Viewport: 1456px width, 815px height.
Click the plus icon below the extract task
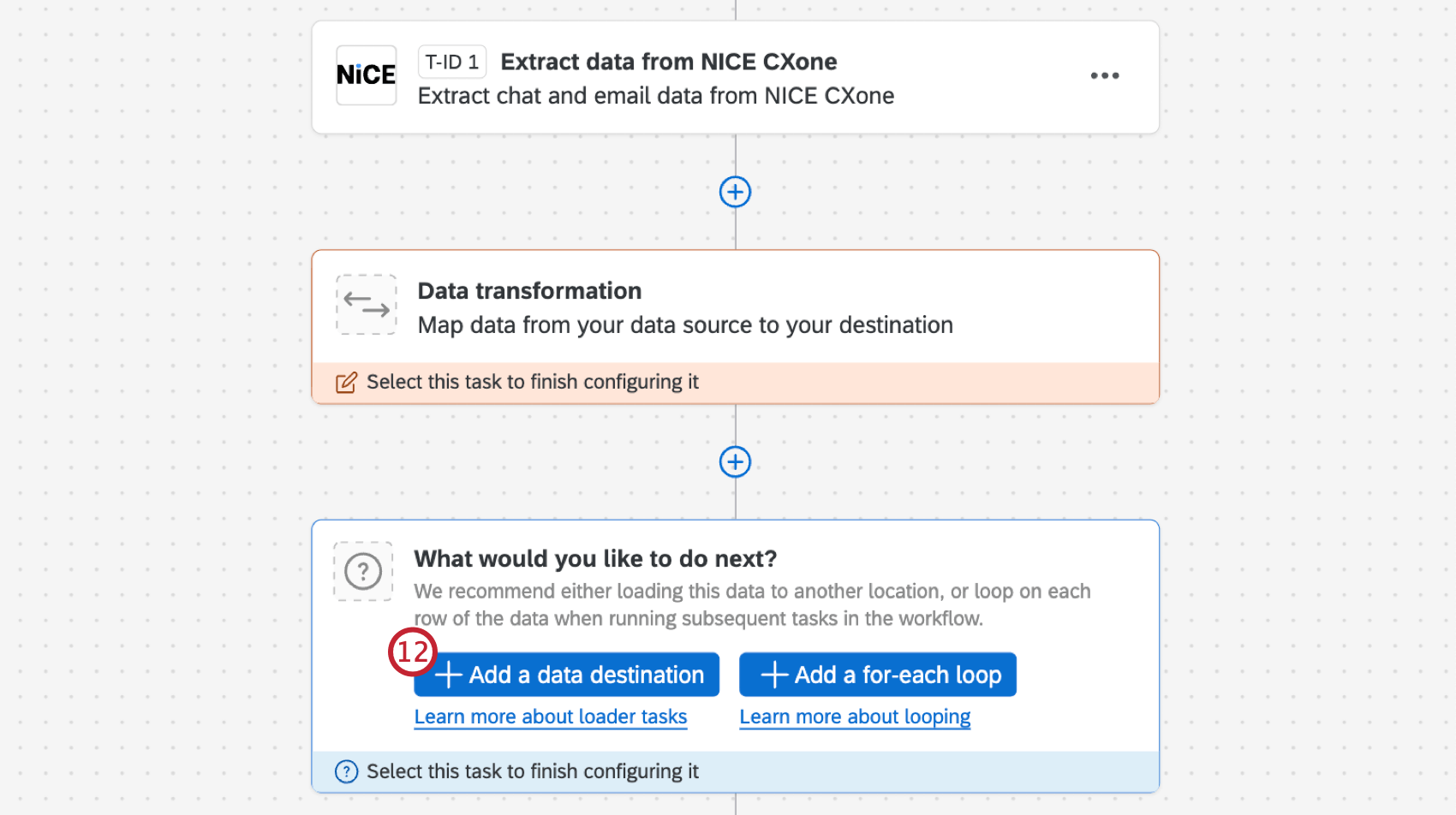[x=735, y=192]
